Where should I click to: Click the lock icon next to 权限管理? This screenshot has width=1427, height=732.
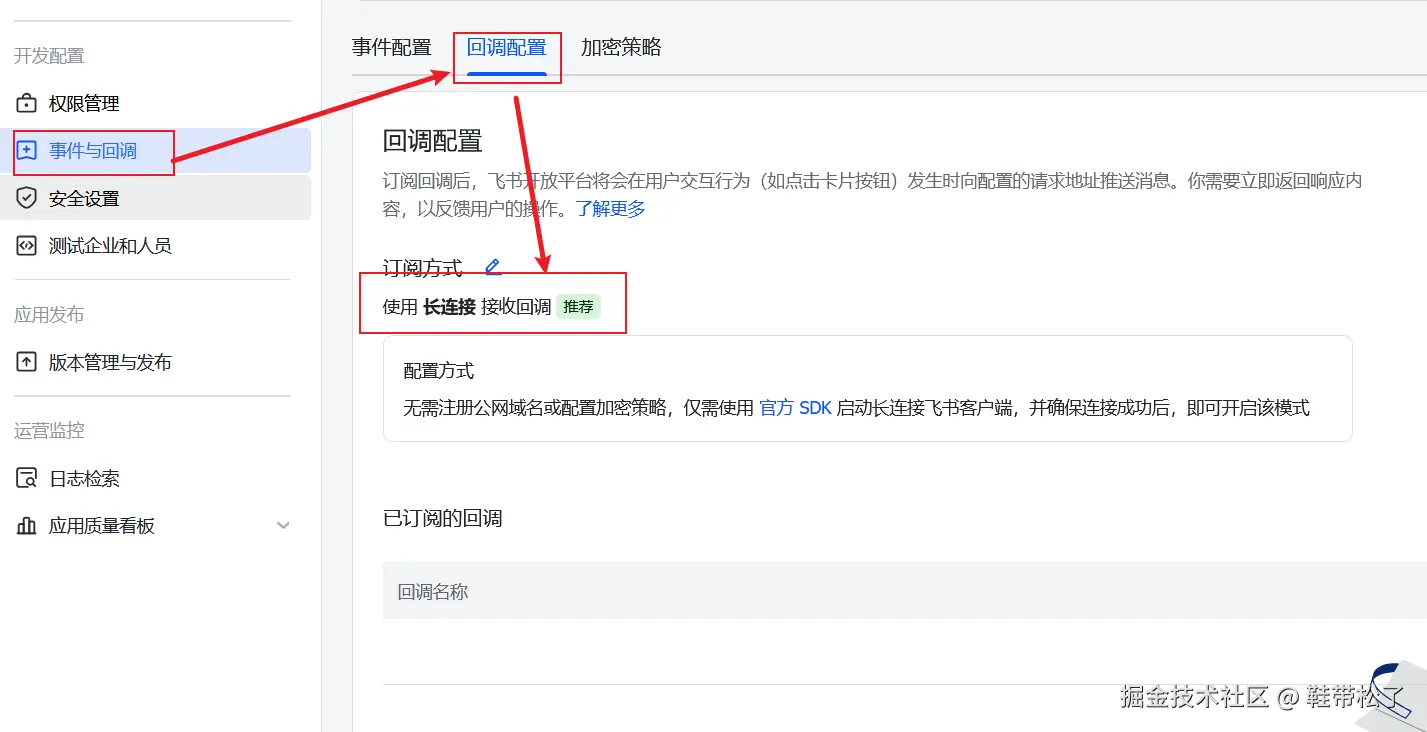pyautogui.click(x=26, y=103)
